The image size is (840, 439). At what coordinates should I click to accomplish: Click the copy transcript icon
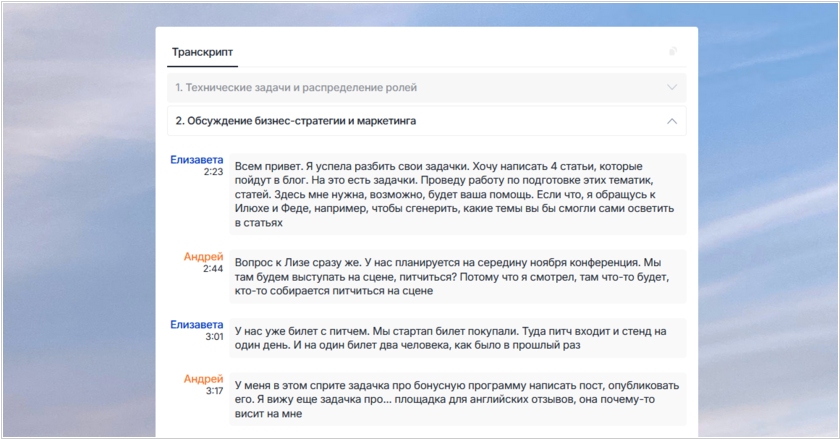click(x=673, y=51)
